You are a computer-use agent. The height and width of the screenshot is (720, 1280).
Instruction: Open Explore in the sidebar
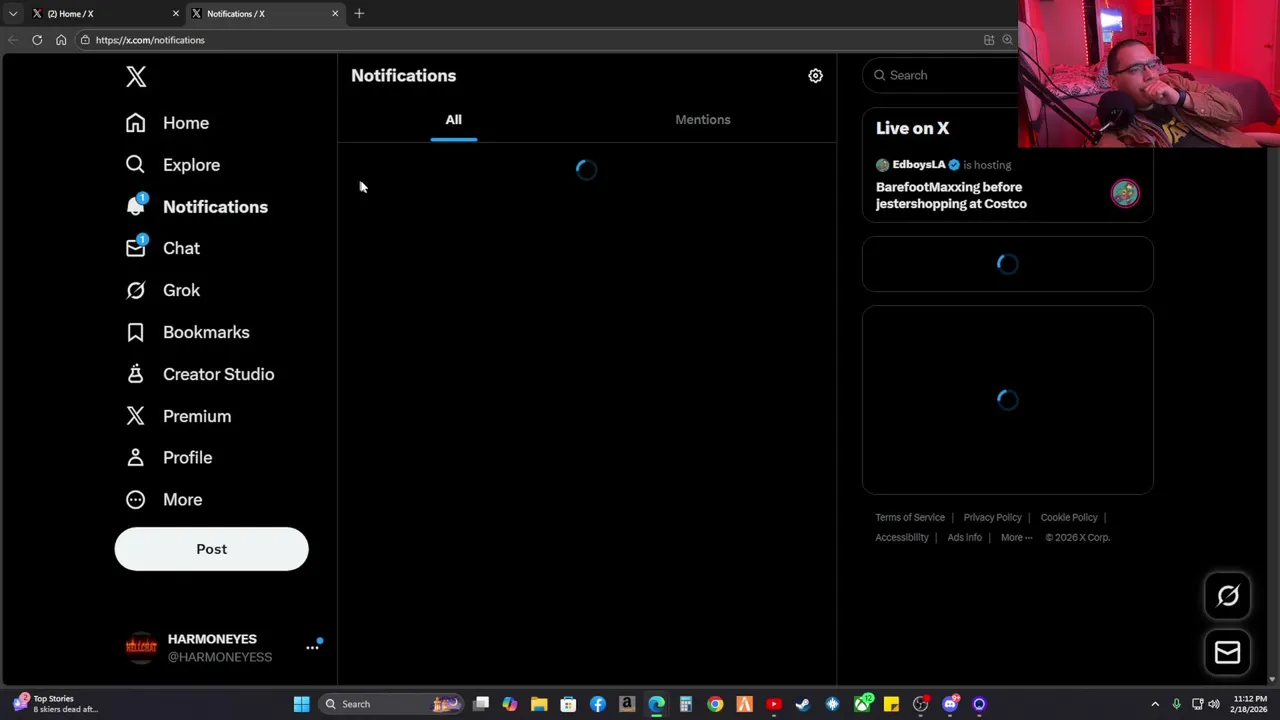(172, 165)
